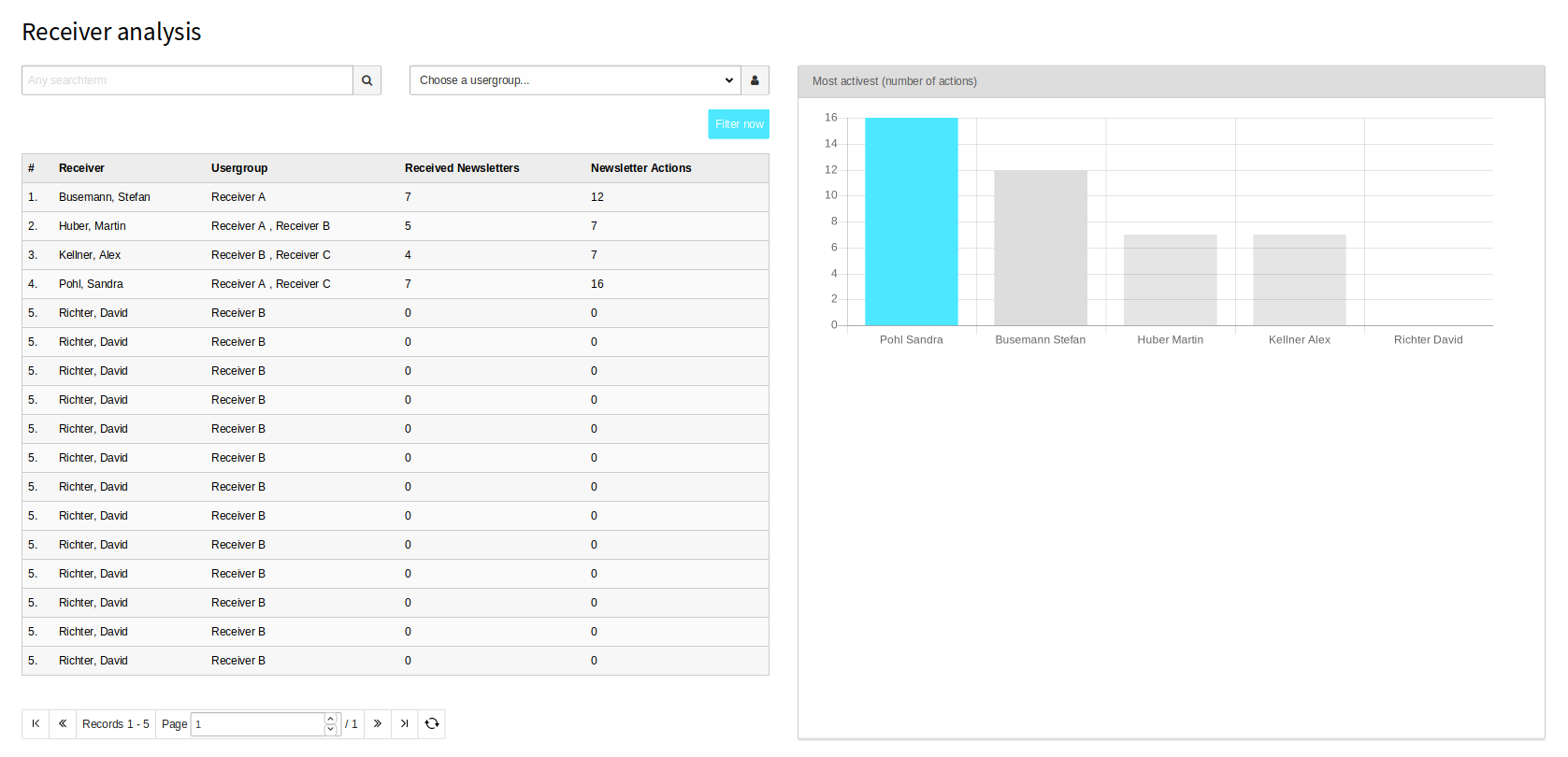Focus the 'Any searchterm' search field
Image resolution: width=1568 pixels, height=757 pixels.
(x=187, y=80)
